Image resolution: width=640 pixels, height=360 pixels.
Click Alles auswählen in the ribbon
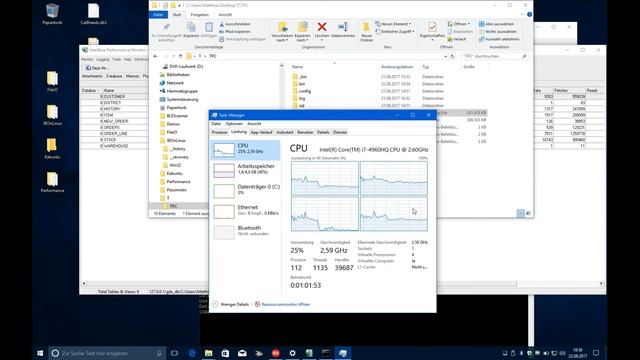click(496, 24)
